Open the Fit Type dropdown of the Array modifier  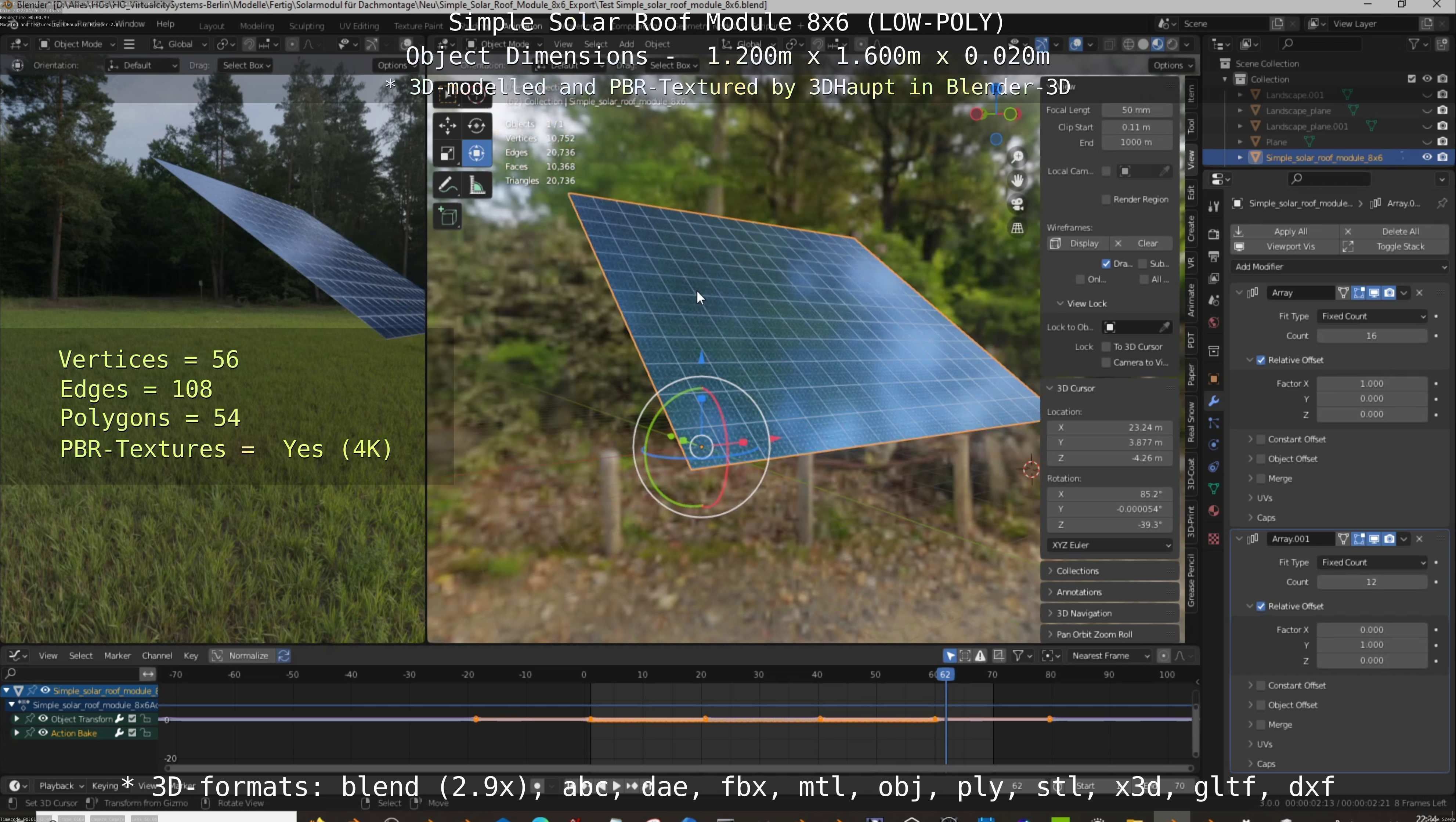[1372, 316]
